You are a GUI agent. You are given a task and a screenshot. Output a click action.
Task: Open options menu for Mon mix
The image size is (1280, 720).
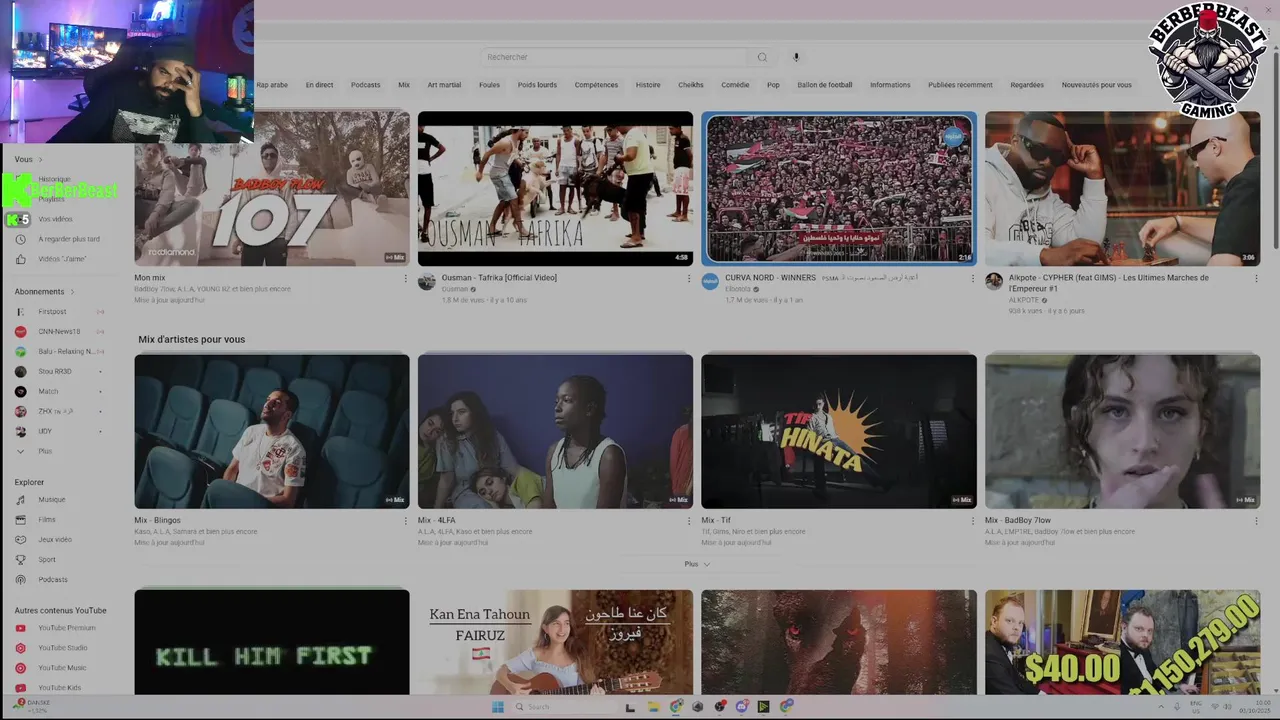[x=405, y=279]
